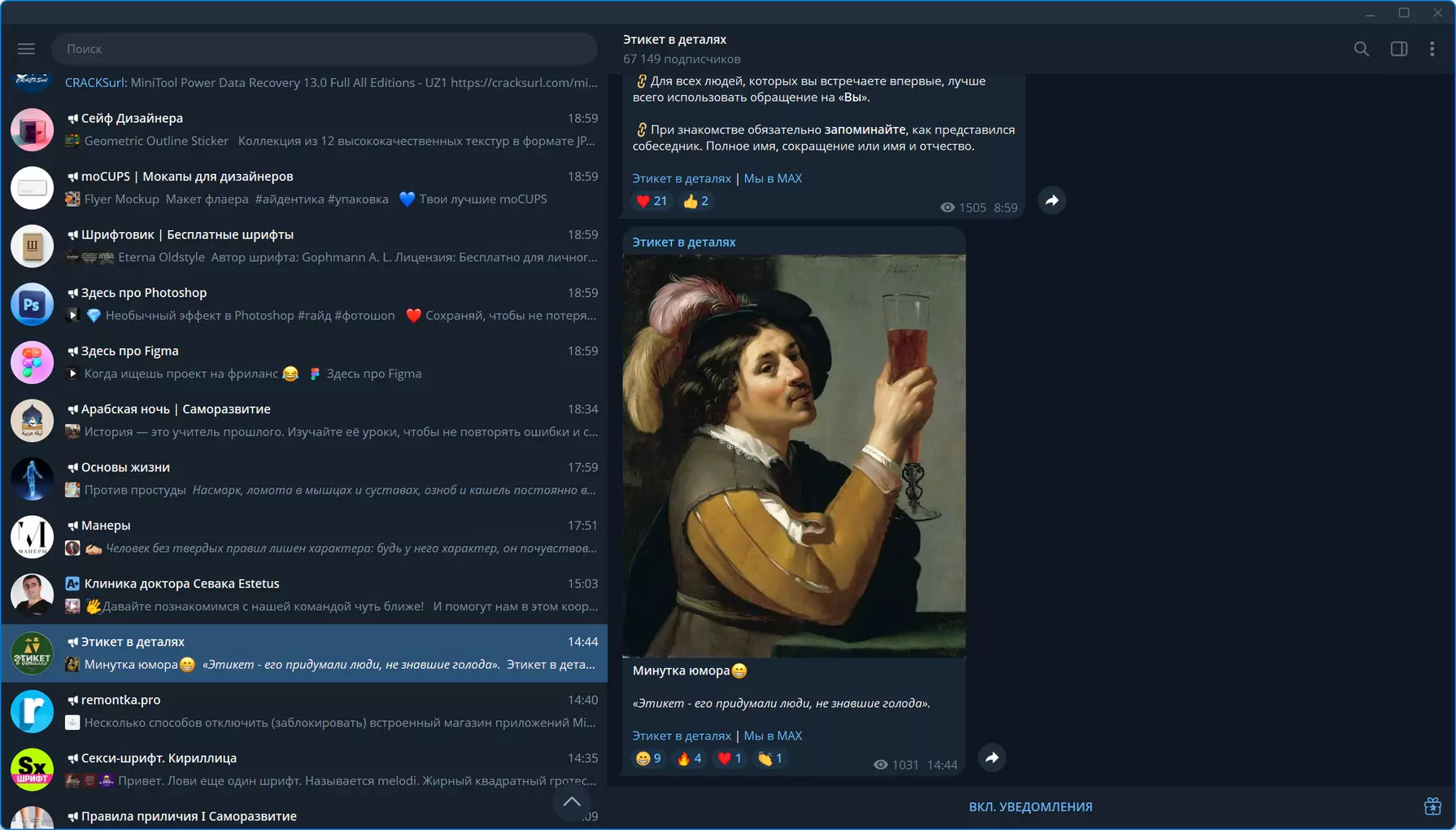
Task: Open the moCUPS channel avatar
Action: (32, 188)
